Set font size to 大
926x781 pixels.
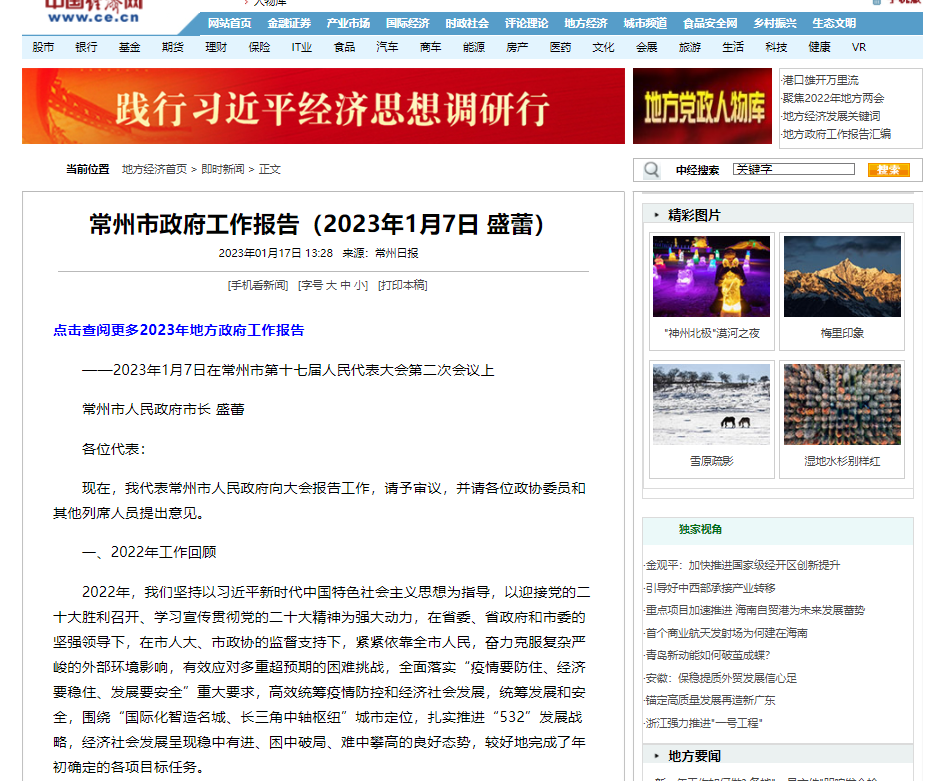(331, 285)
